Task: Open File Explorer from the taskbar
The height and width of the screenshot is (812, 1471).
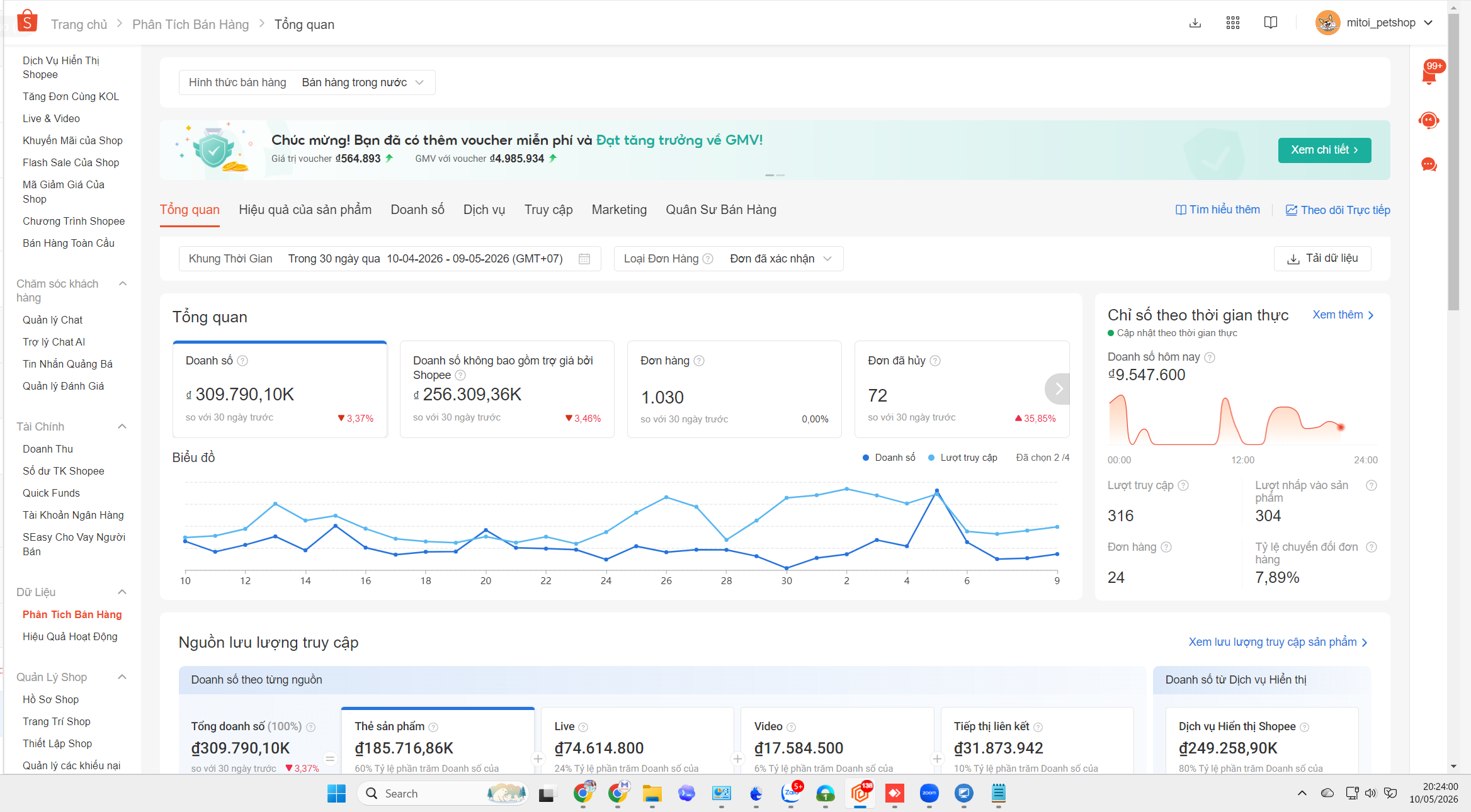Action: coord(652,793)
